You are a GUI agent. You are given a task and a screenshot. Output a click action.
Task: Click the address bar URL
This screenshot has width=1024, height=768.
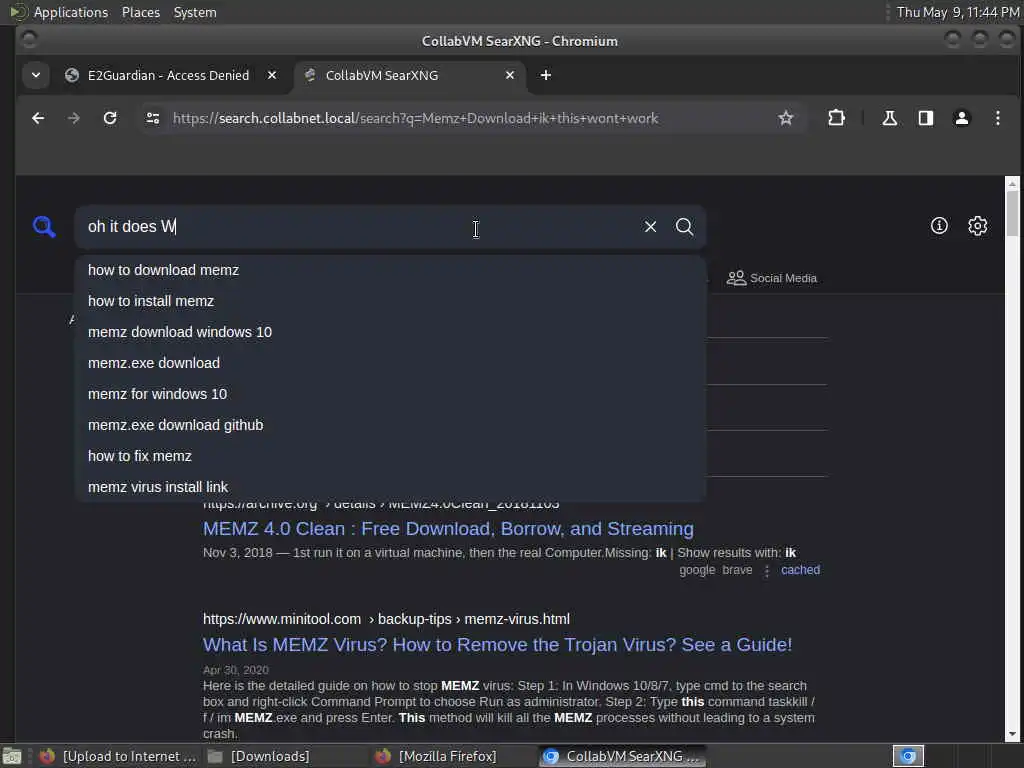click(x=415, y=118)
